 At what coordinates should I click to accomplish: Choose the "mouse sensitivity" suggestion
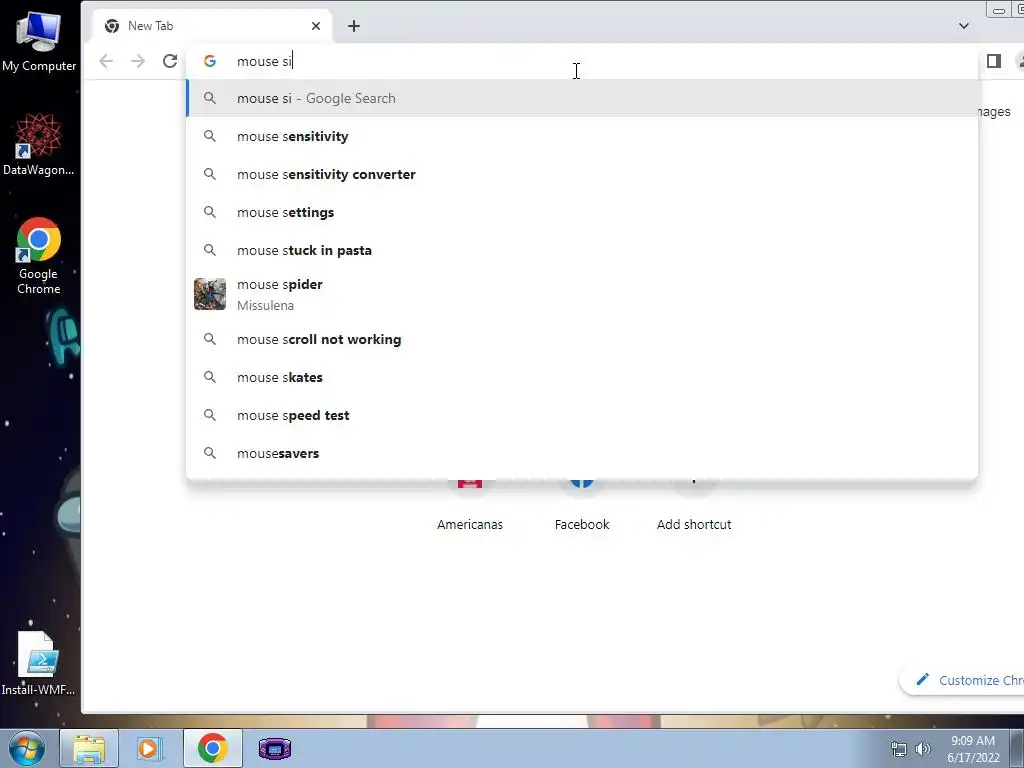[583, 136]
